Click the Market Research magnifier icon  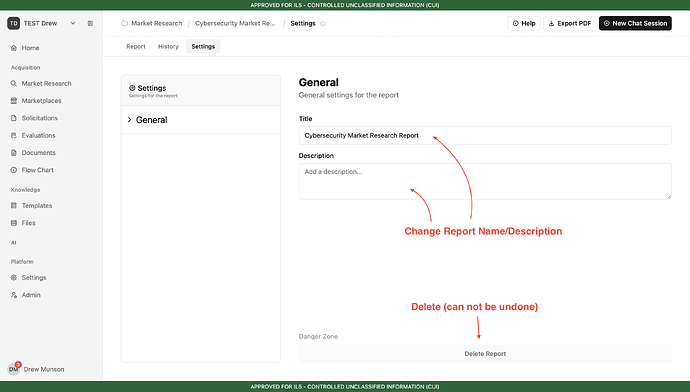(x=14, y=84)
